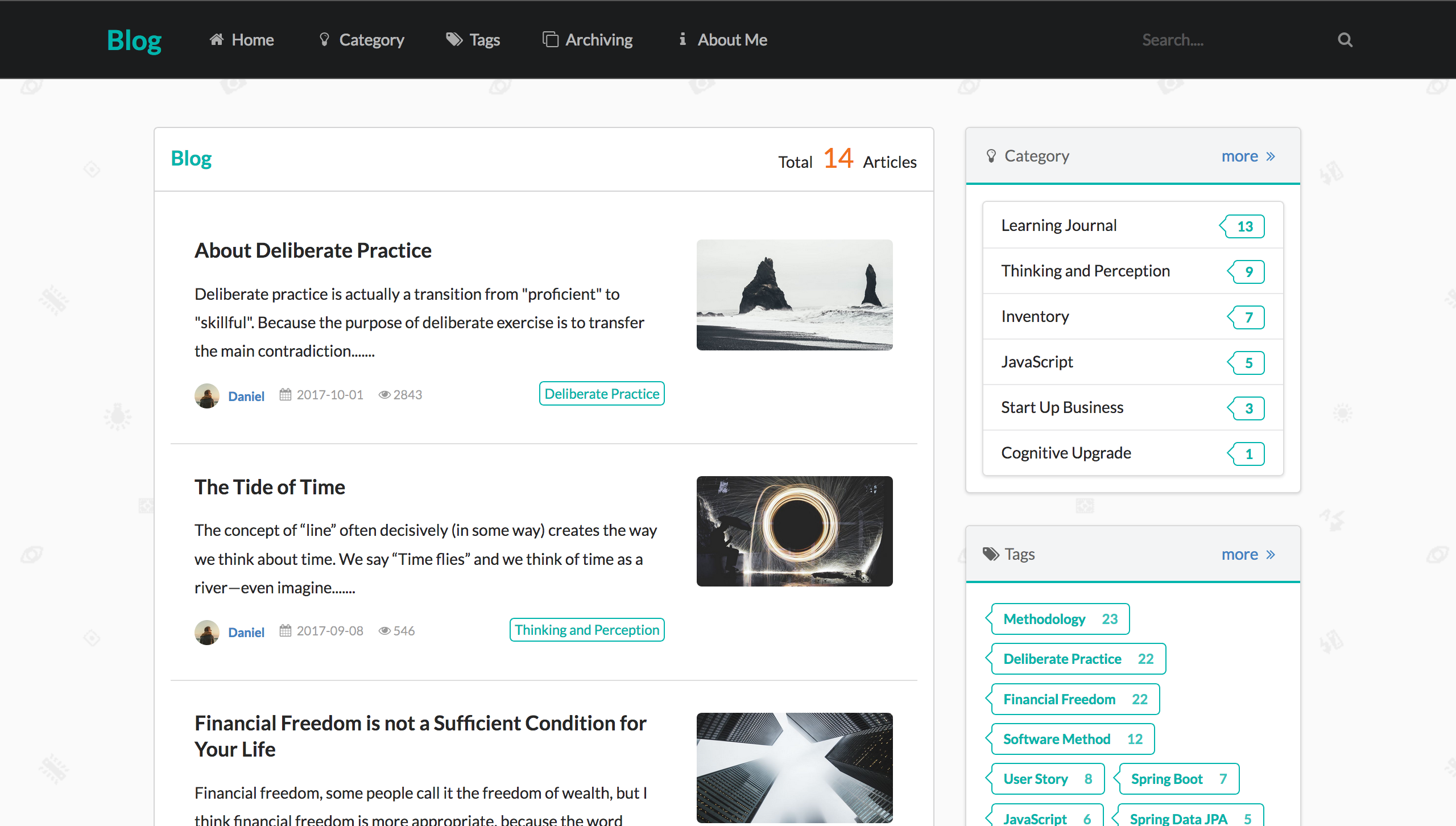
Task: Click the 13 count badge for Learning Journal
Action: click(x=1242, y=226)
